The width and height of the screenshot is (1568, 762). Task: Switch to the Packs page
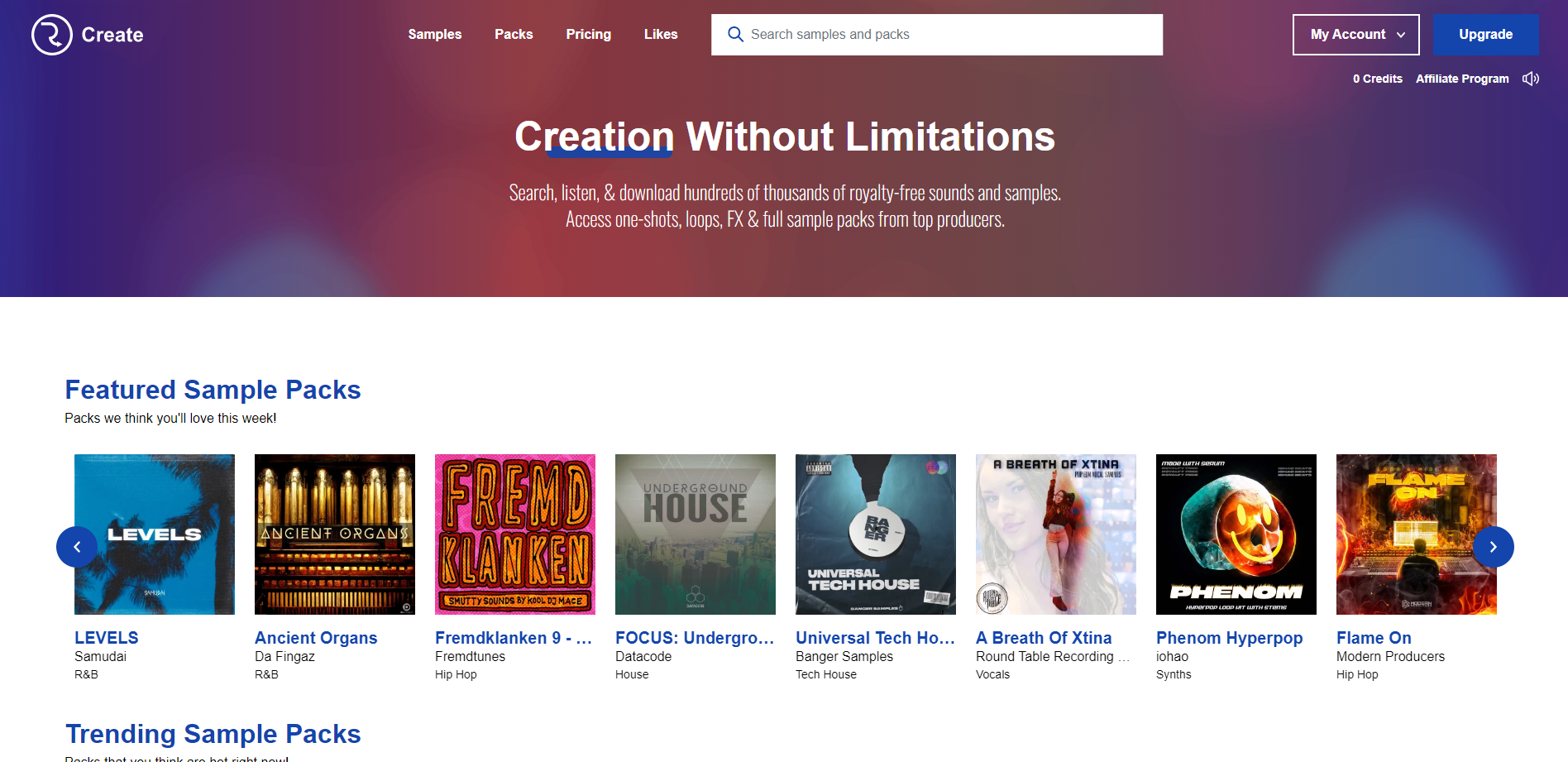coord(514,35)
